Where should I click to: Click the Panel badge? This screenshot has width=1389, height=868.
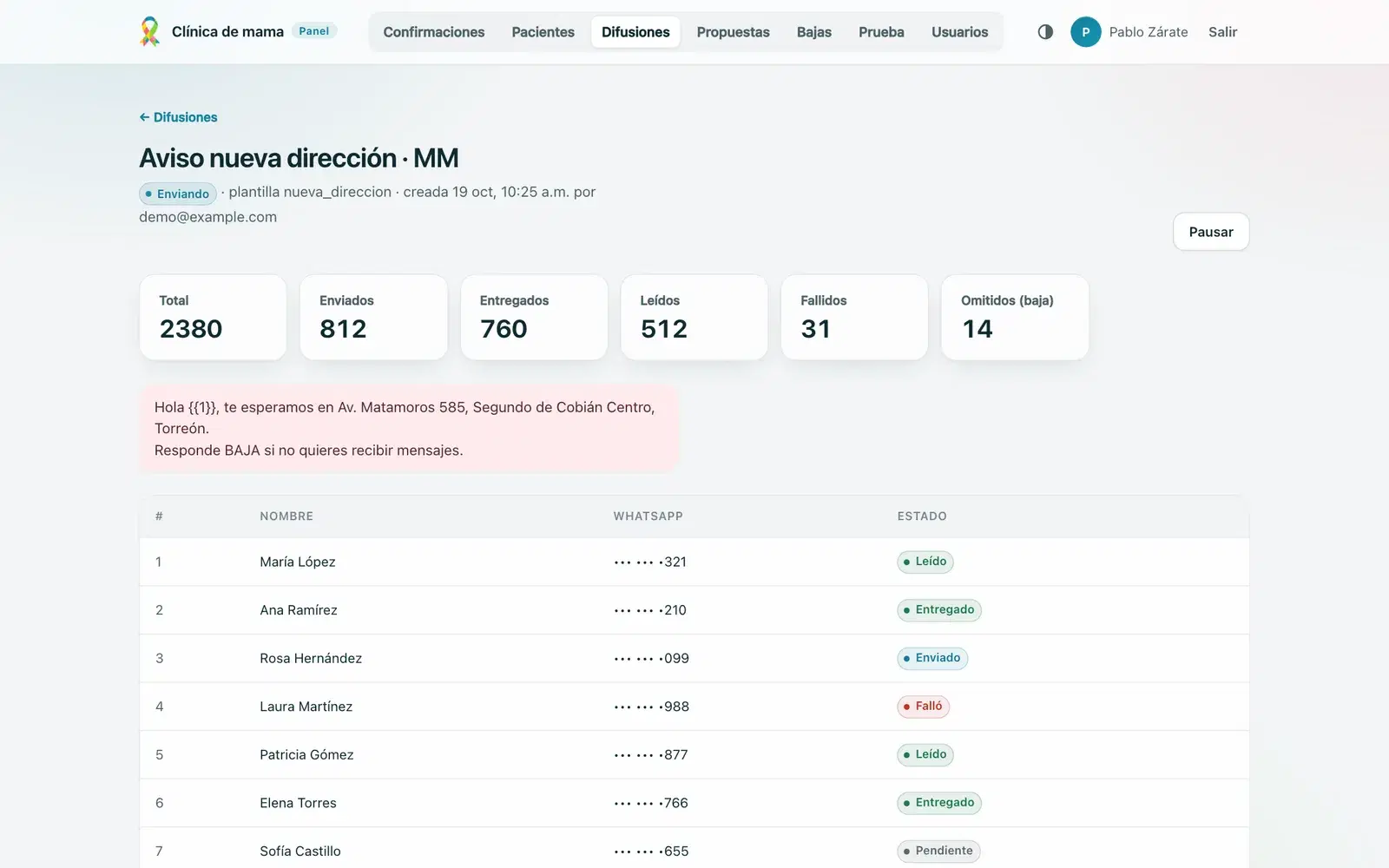(x=314, y=31)
